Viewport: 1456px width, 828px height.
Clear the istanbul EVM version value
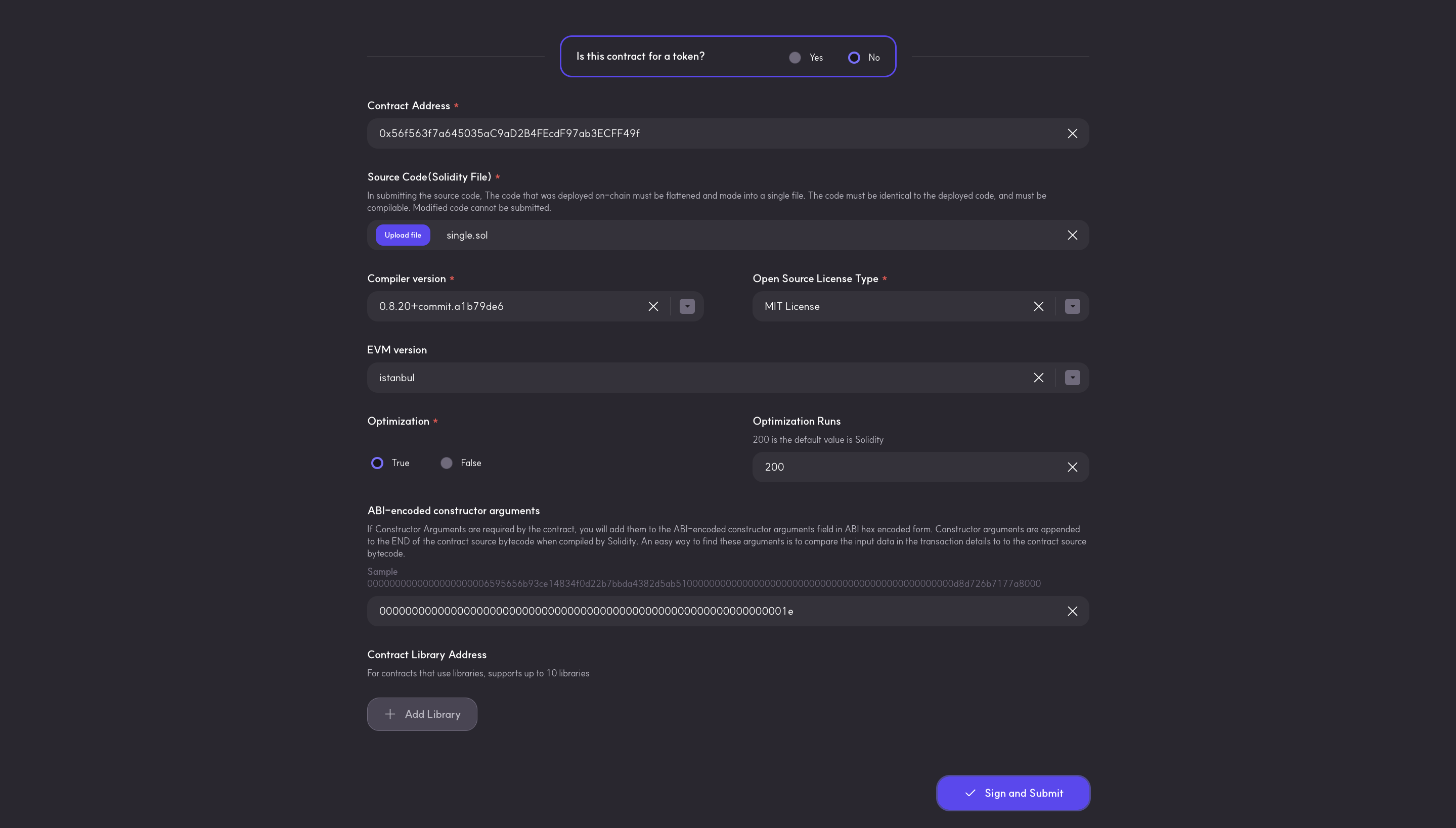tap(1038, 378)
